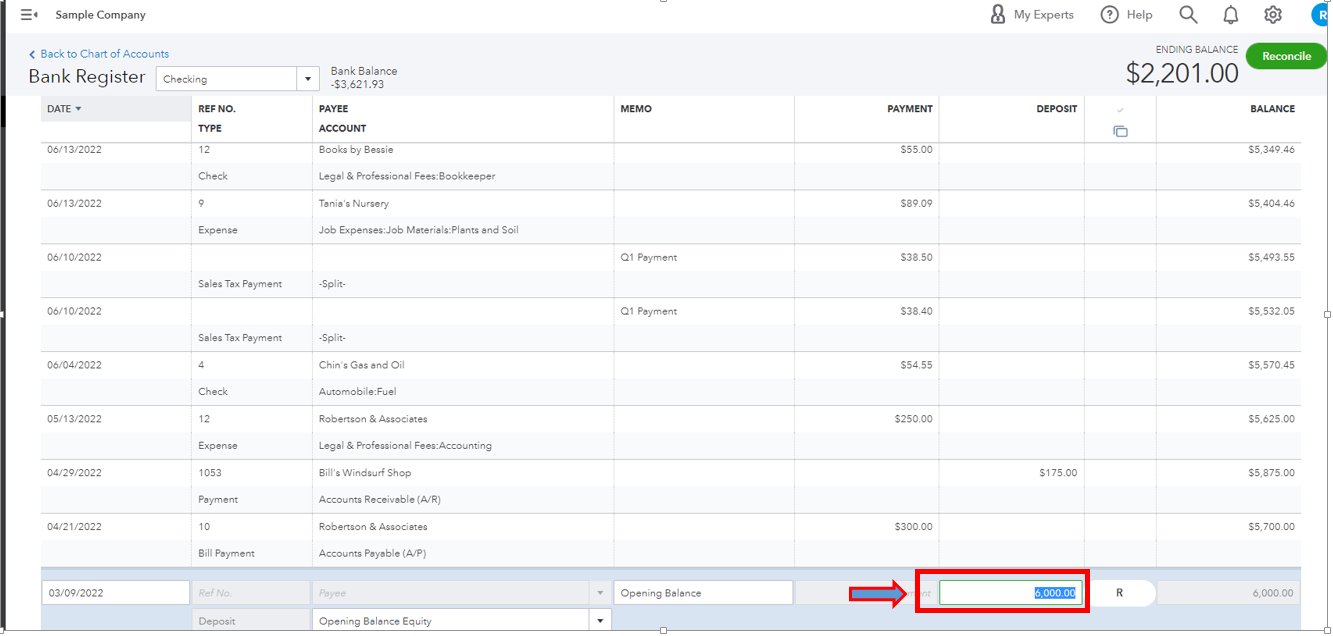This screenshot has height=636, width=1333.
Task: Select the Books by Bessie transaction row
Action: (x=356, y=150)
